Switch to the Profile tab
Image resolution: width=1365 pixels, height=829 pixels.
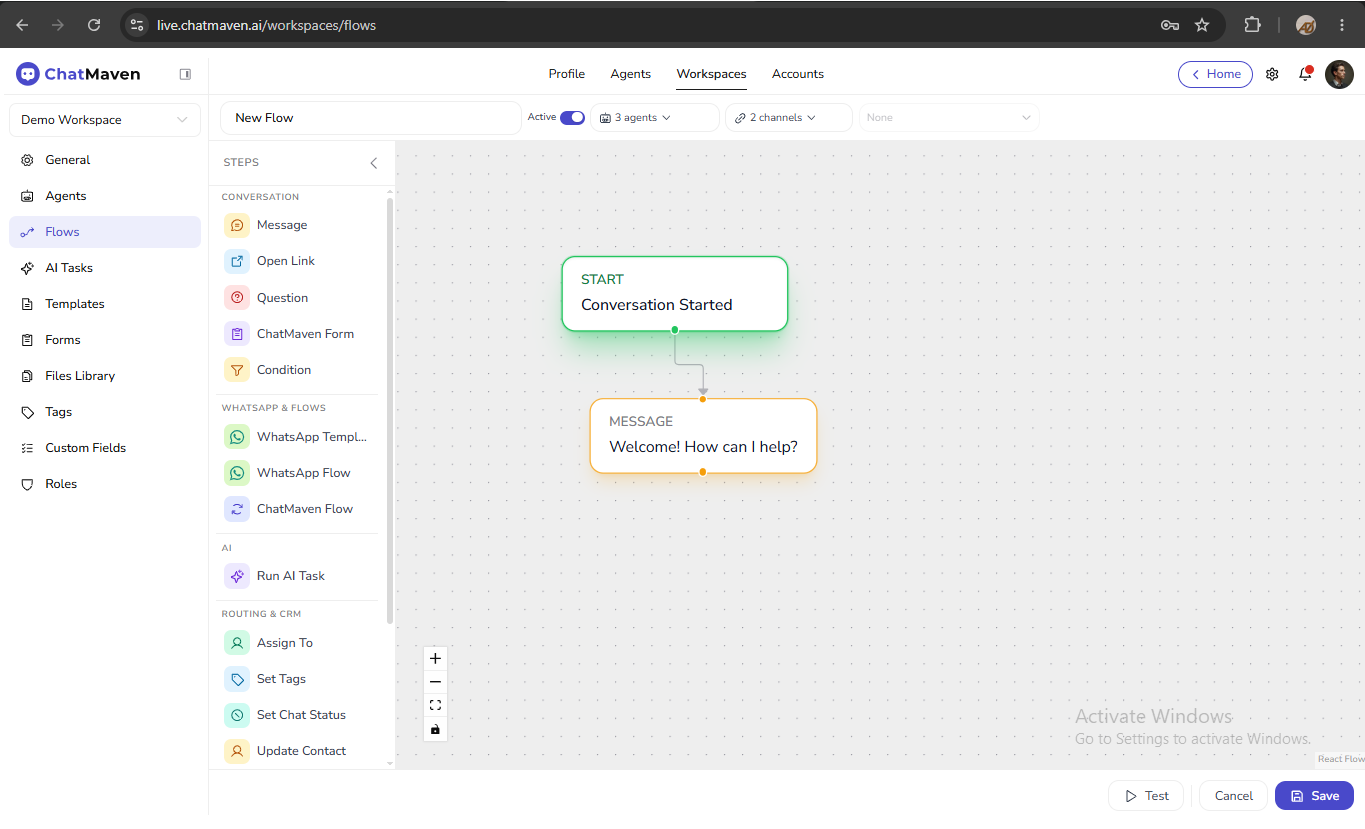(x=567, y=74)
